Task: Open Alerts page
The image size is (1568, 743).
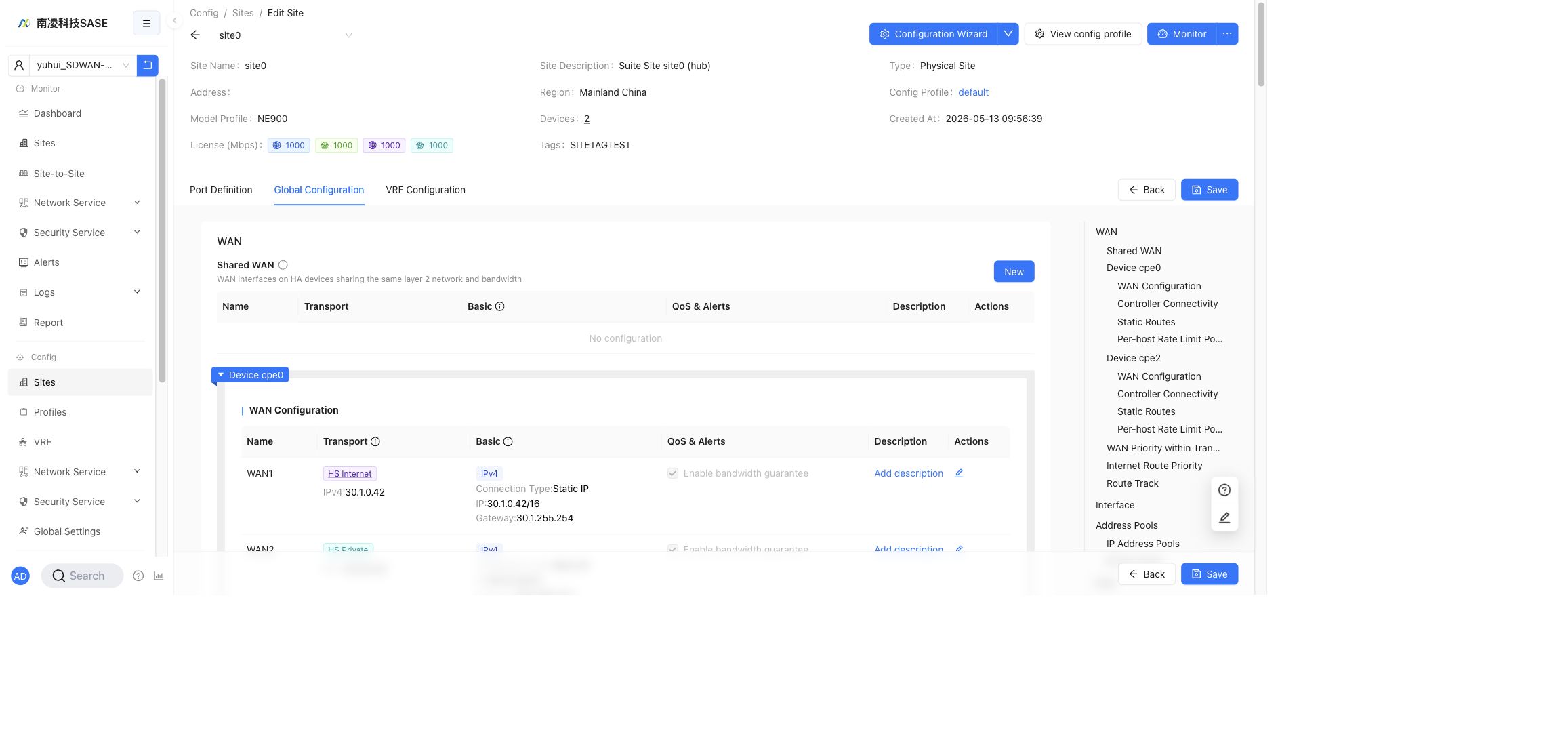Action: click(81, 262)
